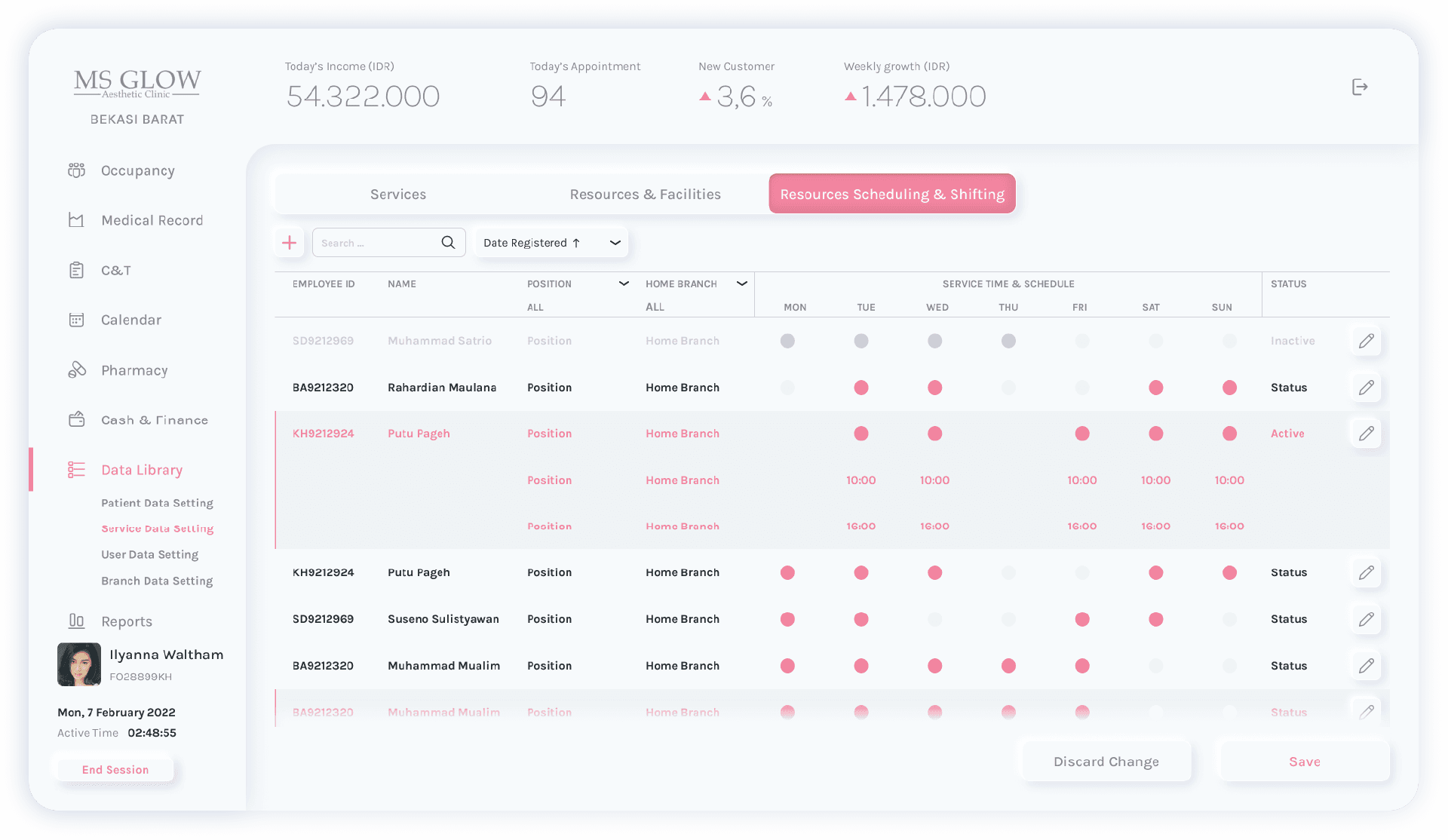Click the search magnifier icon

[448, 243]
